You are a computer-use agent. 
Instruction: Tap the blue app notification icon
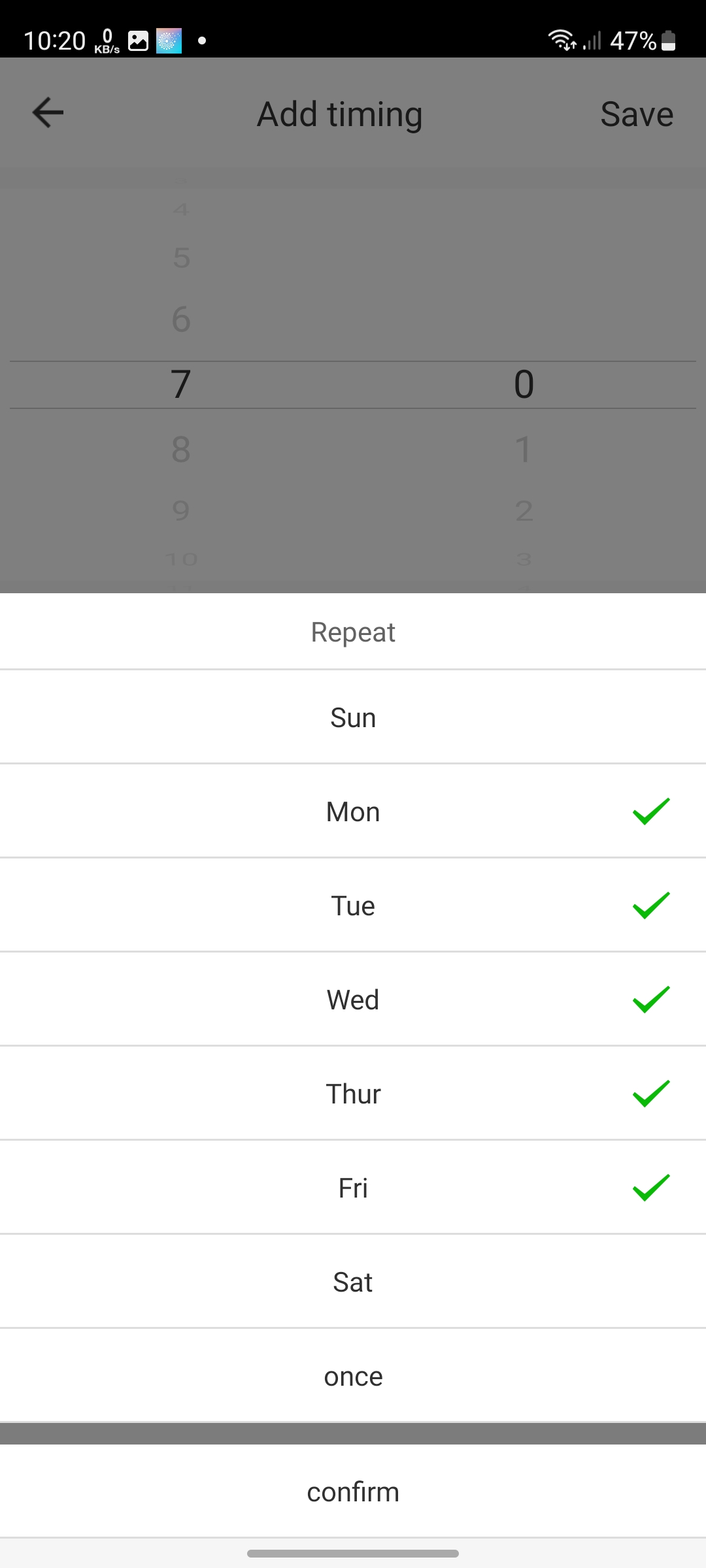pos(169,41)
